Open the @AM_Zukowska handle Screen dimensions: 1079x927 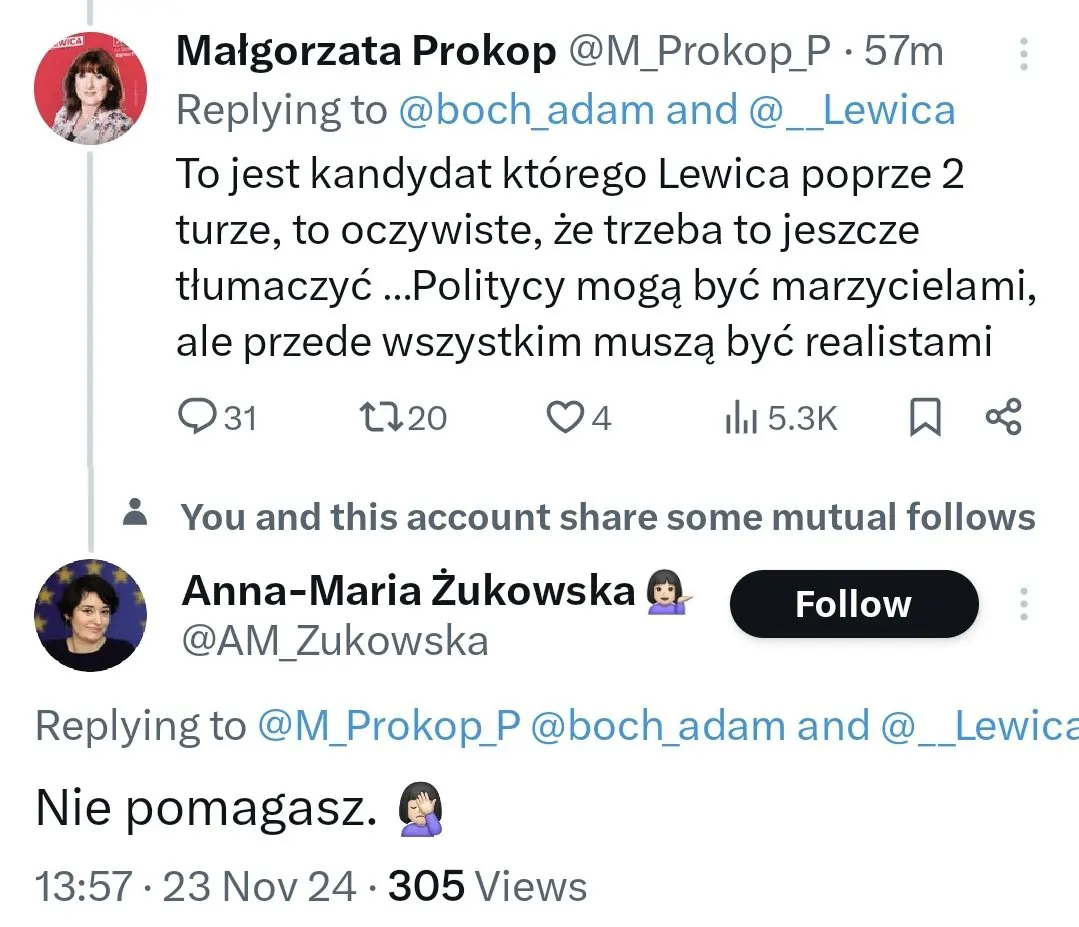tap(335, 641)
